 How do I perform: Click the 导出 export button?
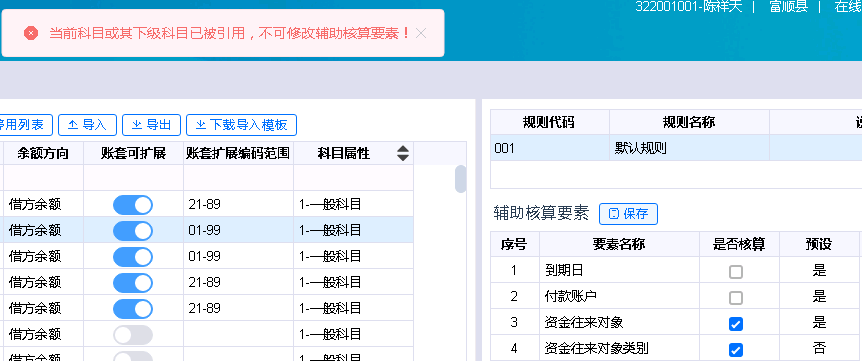(x=151, y=125)
